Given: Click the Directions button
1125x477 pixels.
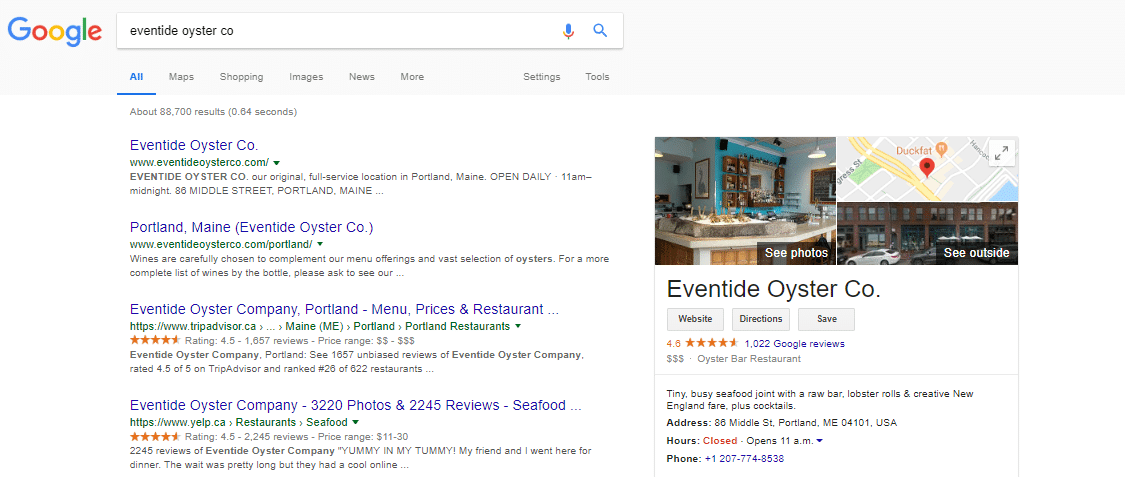Looking at the screenshot, I should pyautogui.click(x=761, y=319).
